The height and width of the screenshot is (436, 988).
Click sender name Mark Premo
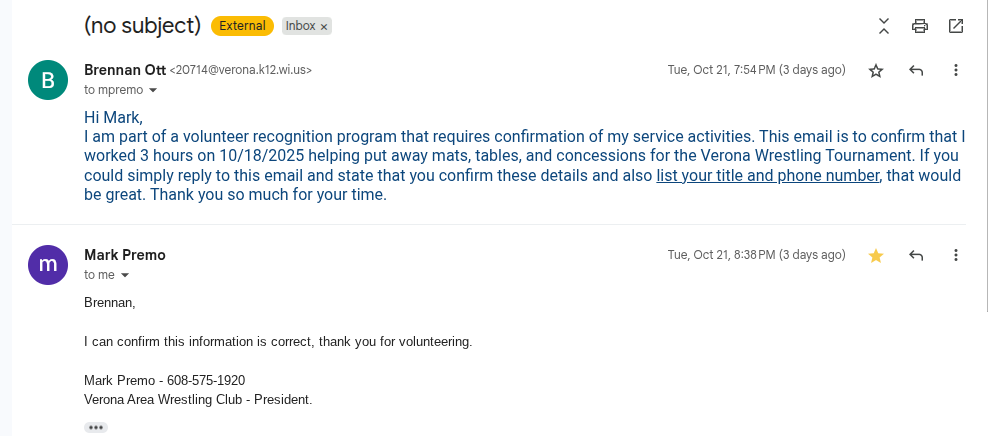coord(125,255)
